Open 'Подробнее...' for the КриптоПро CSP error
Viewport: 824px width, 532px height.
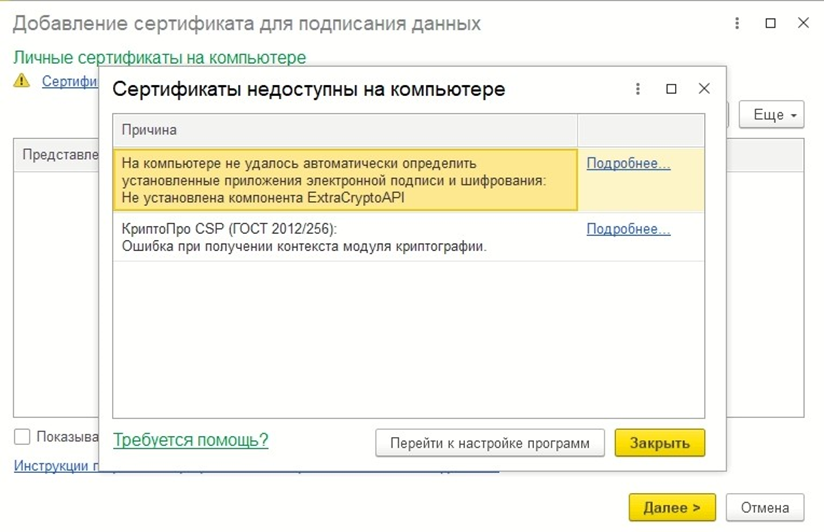coord(628,229)
